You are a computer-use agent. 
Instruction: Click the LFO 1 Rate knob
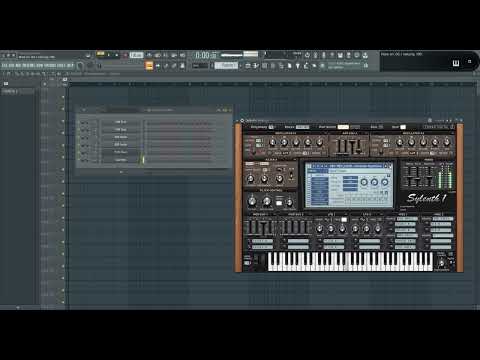[x=319, y=228]
